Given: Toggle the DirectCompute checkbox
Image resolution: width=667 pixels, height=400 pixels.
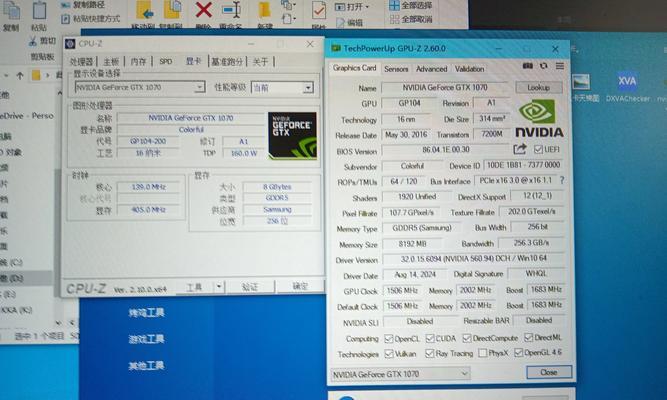Looking at the screenshot, I should [467, 338].
